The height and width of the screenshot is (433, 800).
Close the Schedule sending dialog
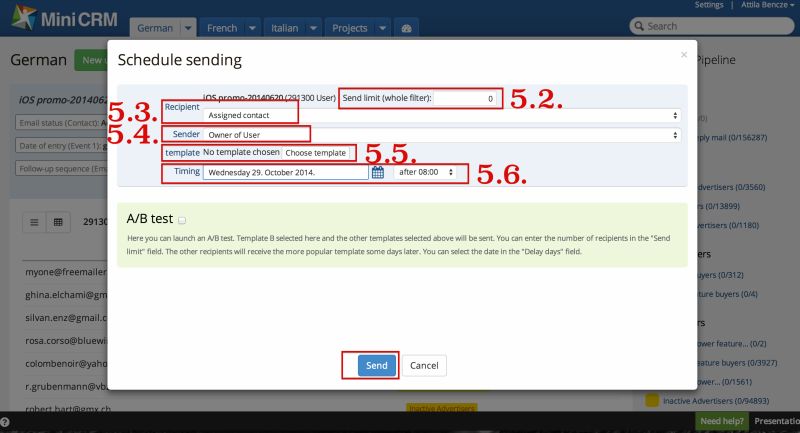pyautogui.click(x=684, y=55)
